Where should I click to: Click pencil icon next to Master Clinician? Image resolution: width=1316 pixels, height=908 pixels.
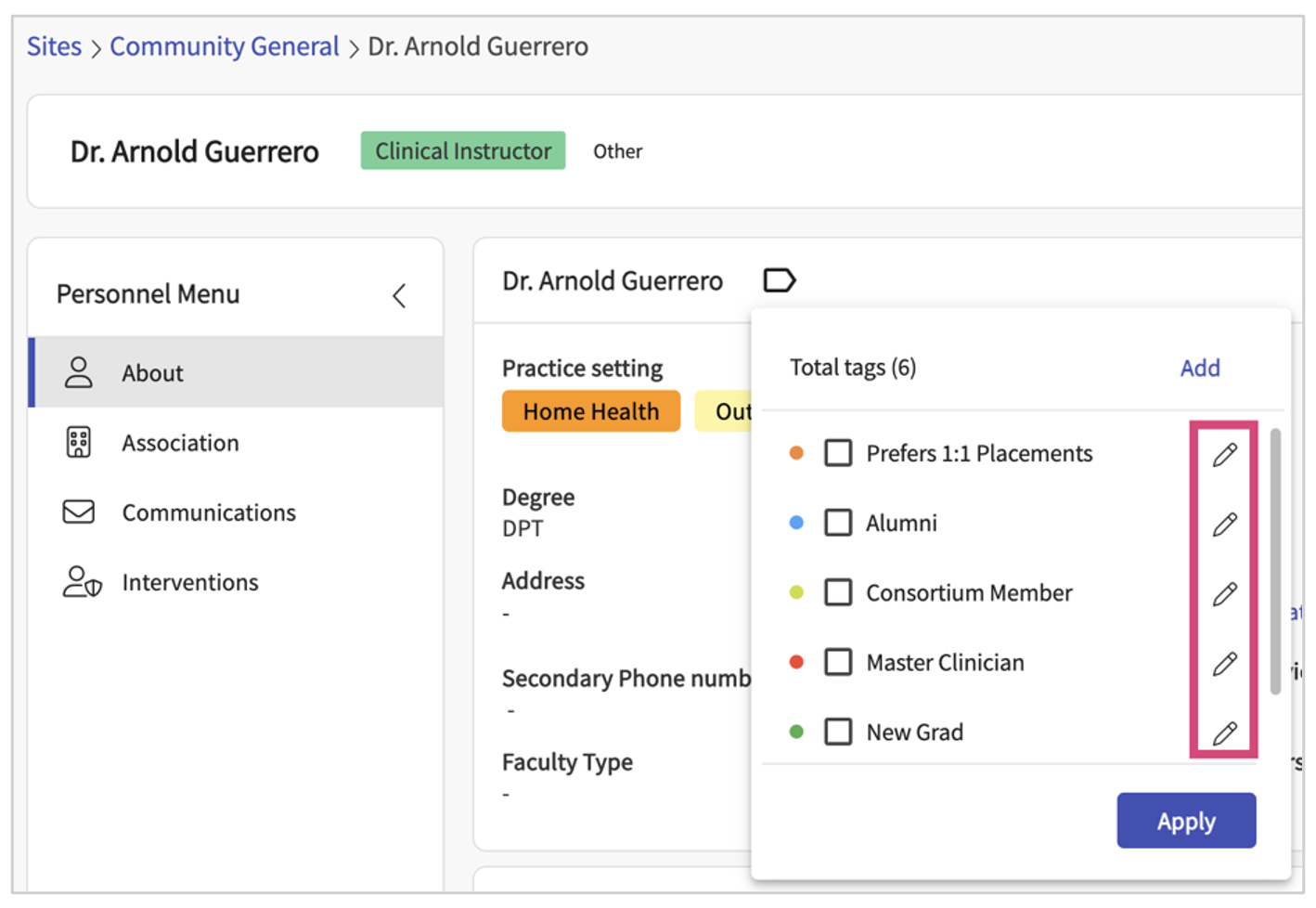coord(1224,663)
